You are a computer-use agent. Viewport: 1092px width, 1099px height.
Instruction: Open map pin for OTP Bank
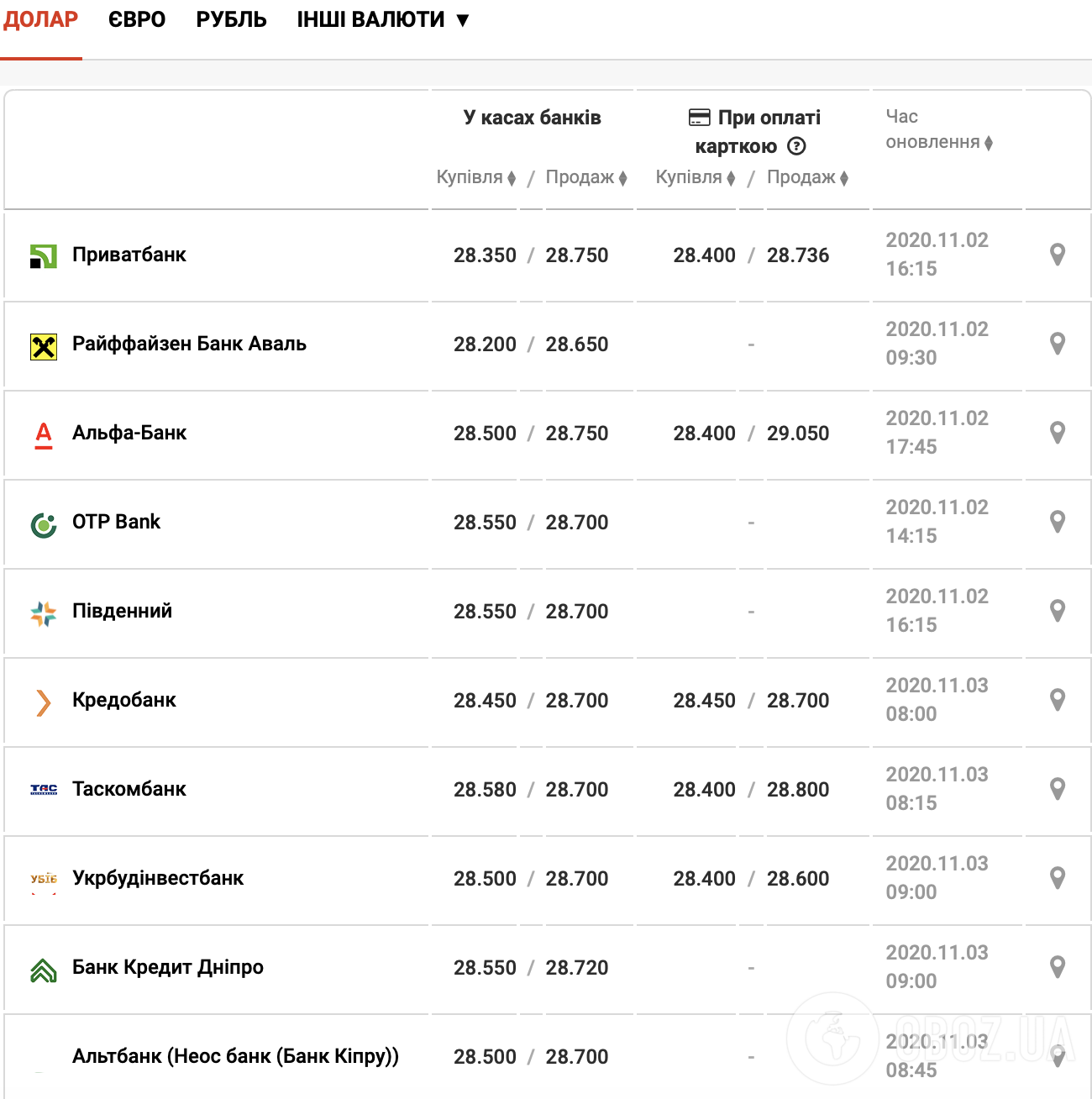[x=1058, y=522]
